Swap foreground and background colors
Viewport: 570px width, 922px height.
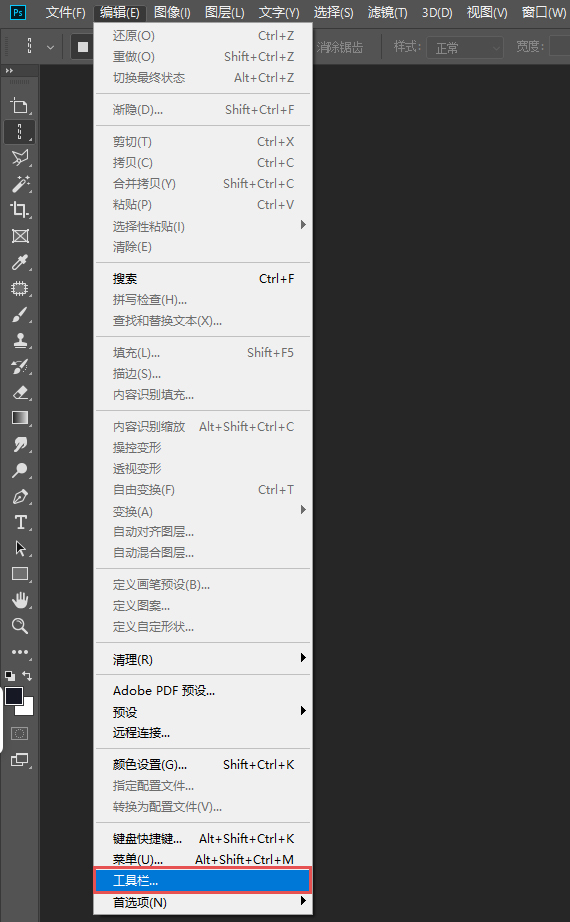[27, 676]
